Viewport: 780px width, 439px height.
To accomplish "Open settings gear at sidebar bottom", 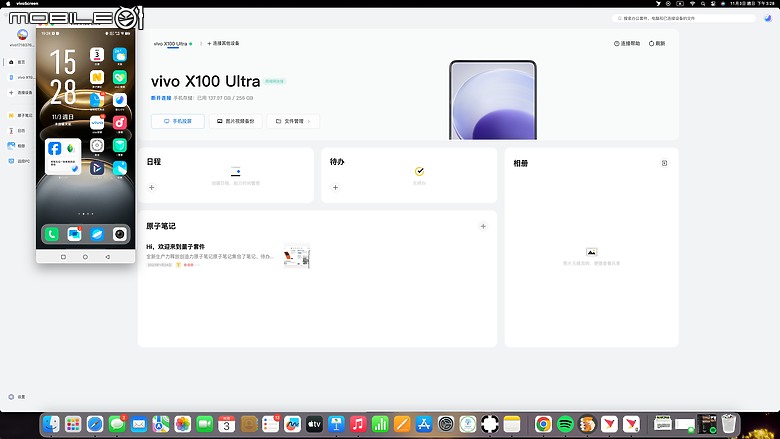I will [x=11, y=397].
